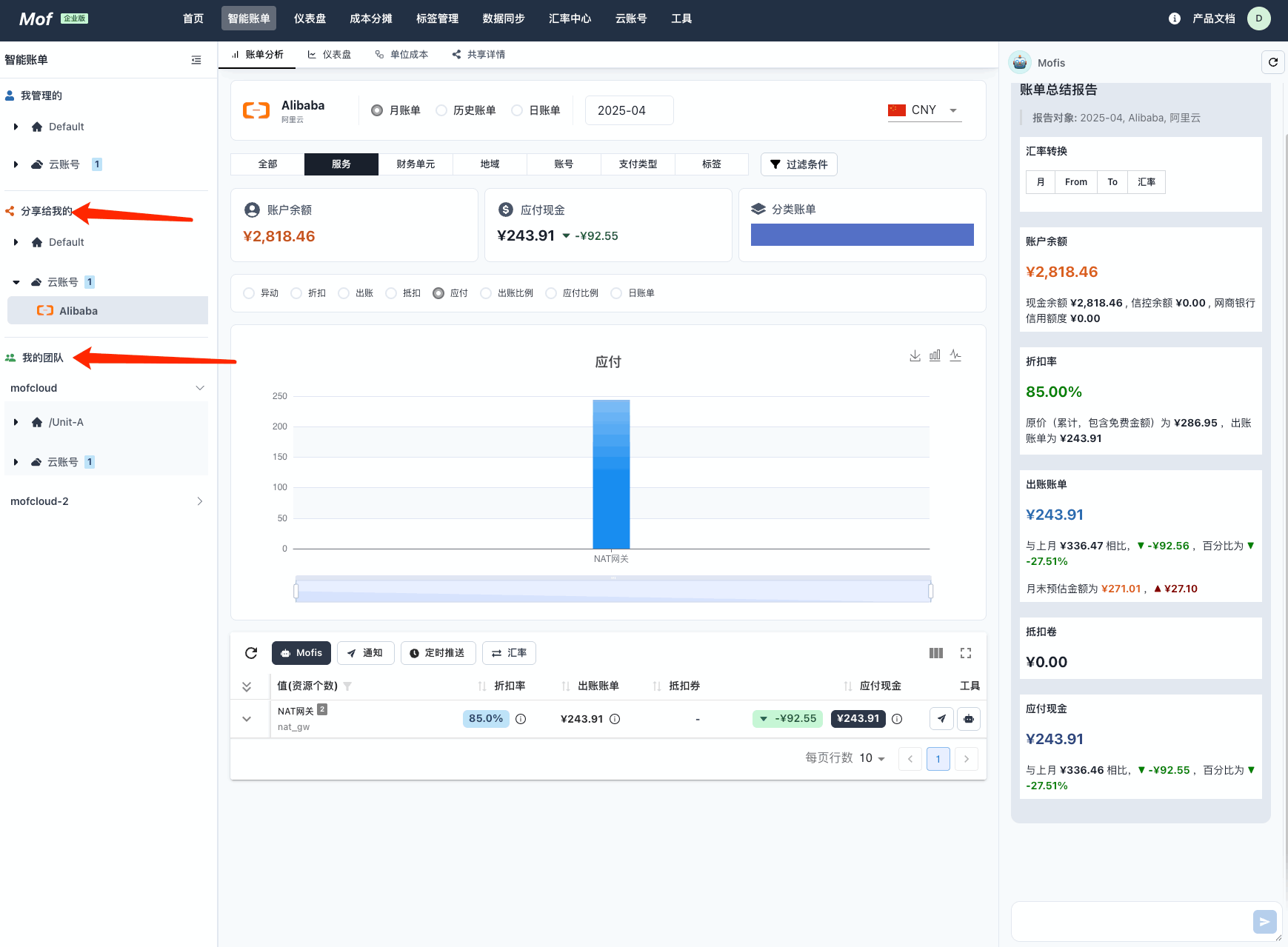Image resolution: width=1288 pixels, height=947 pixels.
Task: Click the Mofis button above table
Action: [301, 653]
